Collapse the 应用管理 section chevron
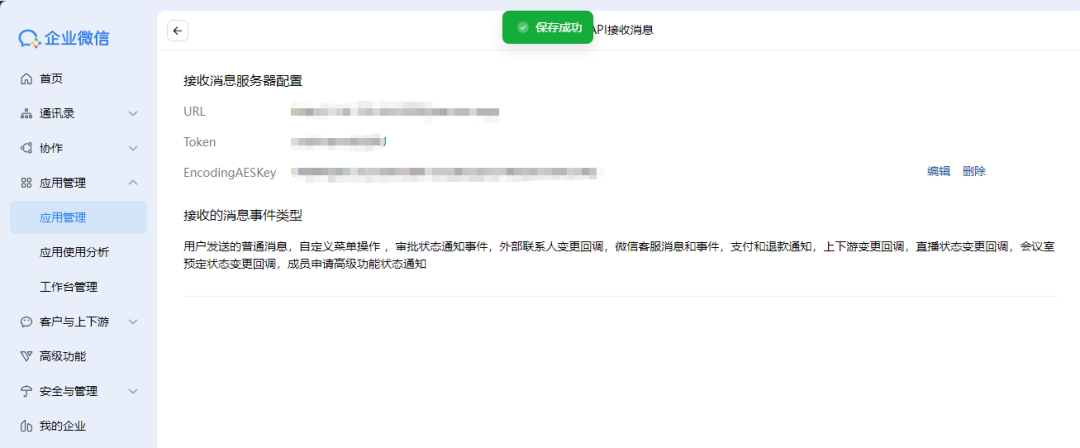 pos(134,183)
